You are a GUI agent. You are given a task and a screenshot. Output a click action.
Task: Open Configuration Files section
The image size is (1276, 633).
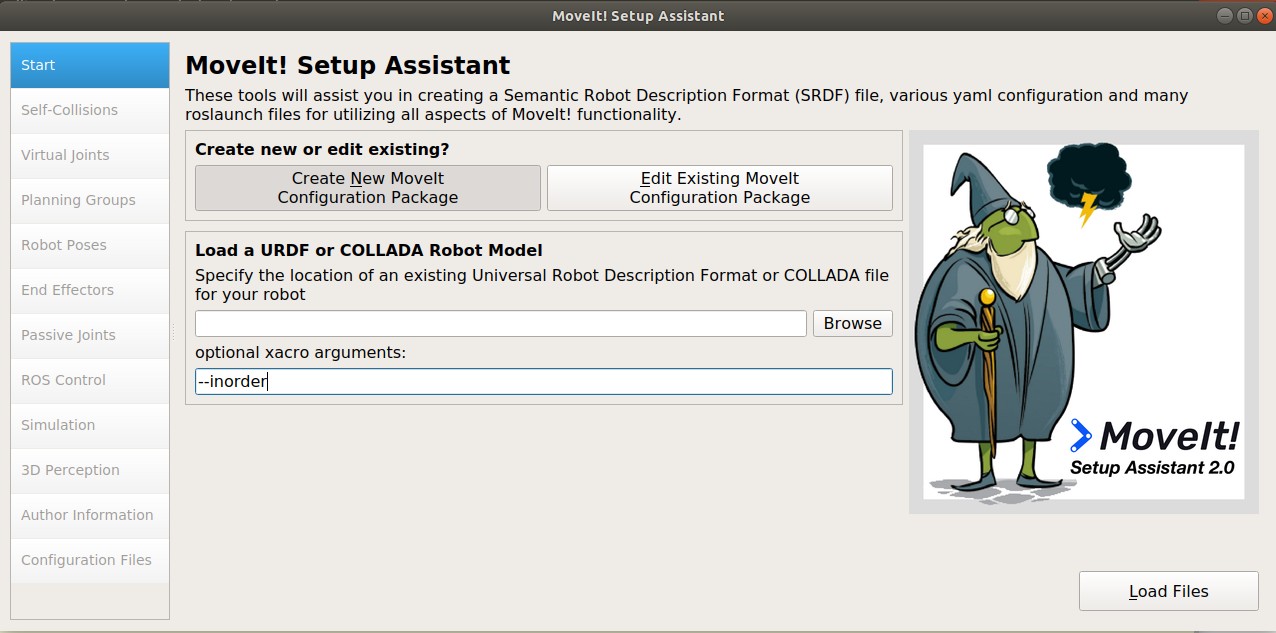click(x=90, y=560)
